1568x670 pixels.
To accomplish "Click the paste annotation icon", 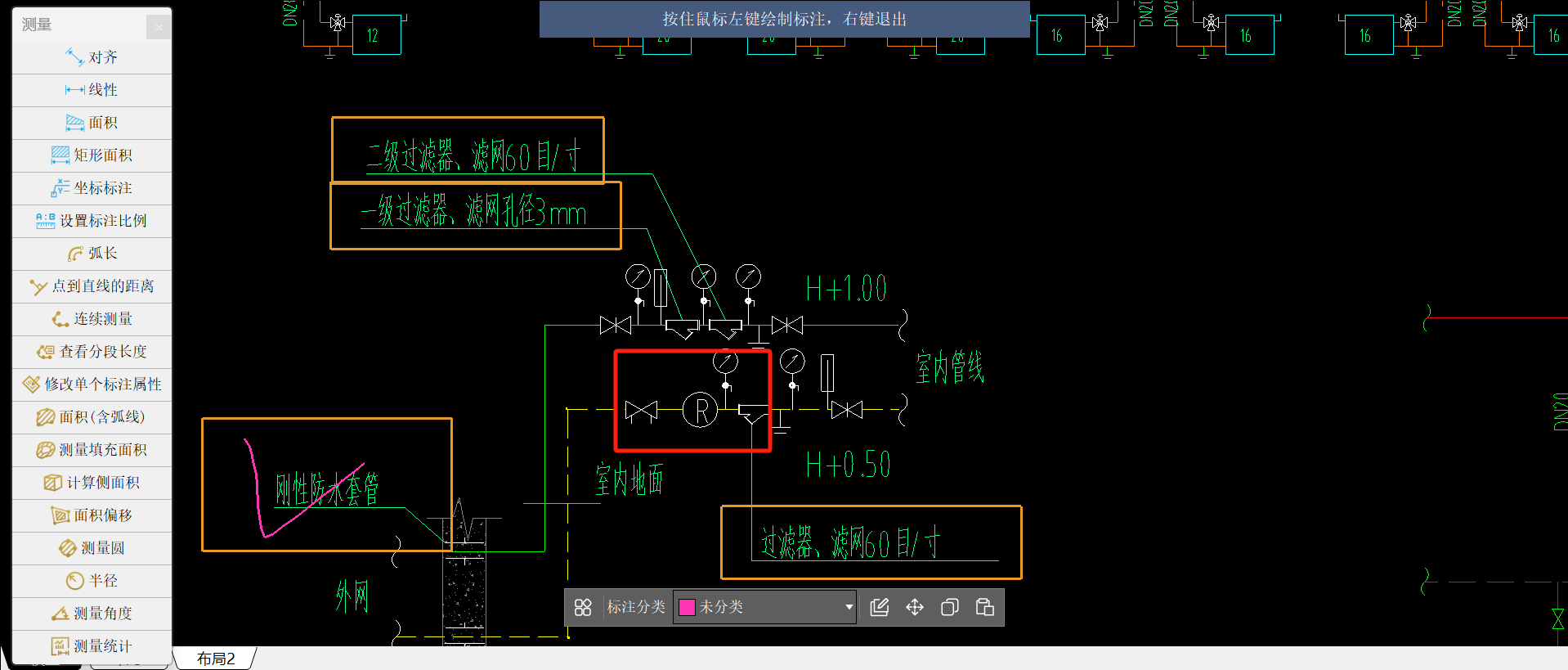I will (x=985, y=607).
